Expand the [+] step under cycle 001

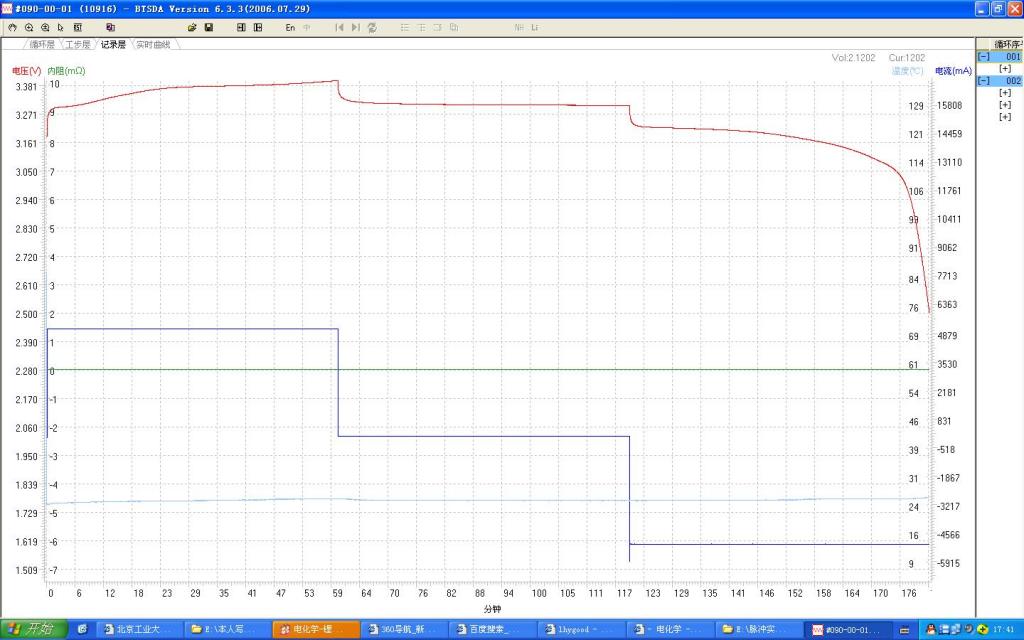[x=1005, y=69]
